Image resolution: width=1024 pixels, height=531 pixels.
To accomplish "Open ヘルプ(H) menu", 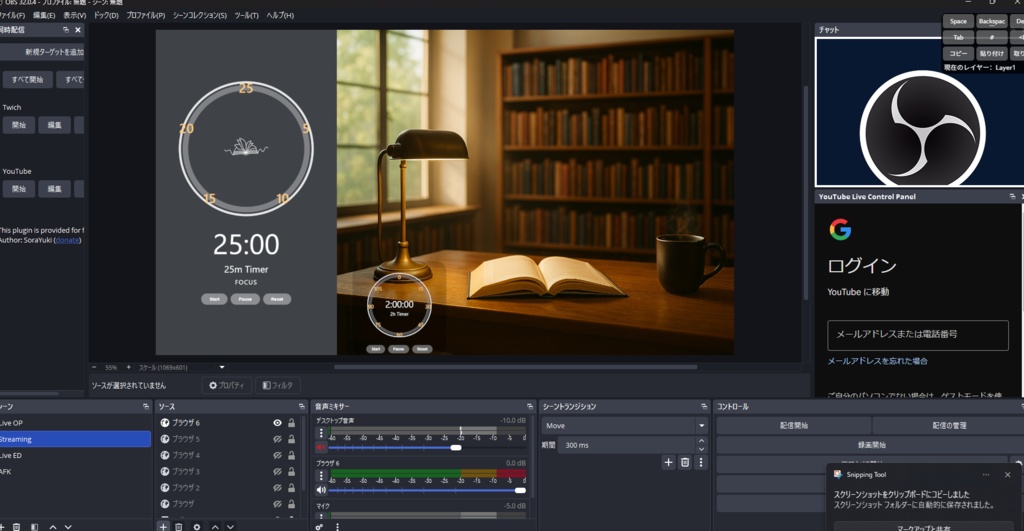I will click(x=280, y=15).
